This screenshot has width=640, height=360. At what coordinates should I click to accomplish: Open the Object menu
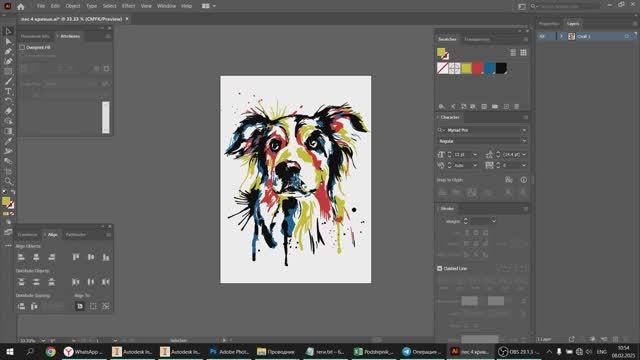[x=73, y=6]
